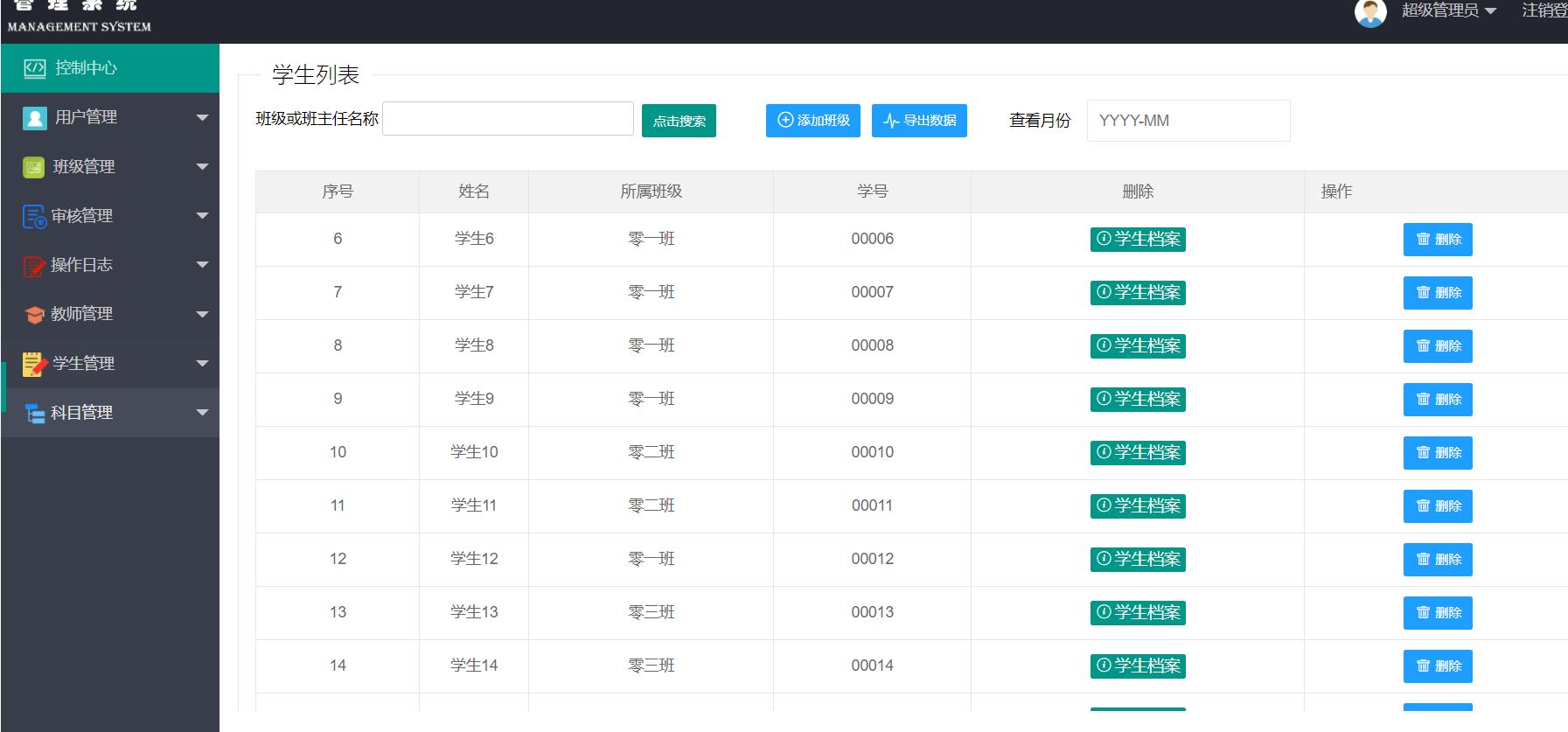The image size is (1568, 732).
Task: Click student number 00006 cell
Action: (873, 239)
